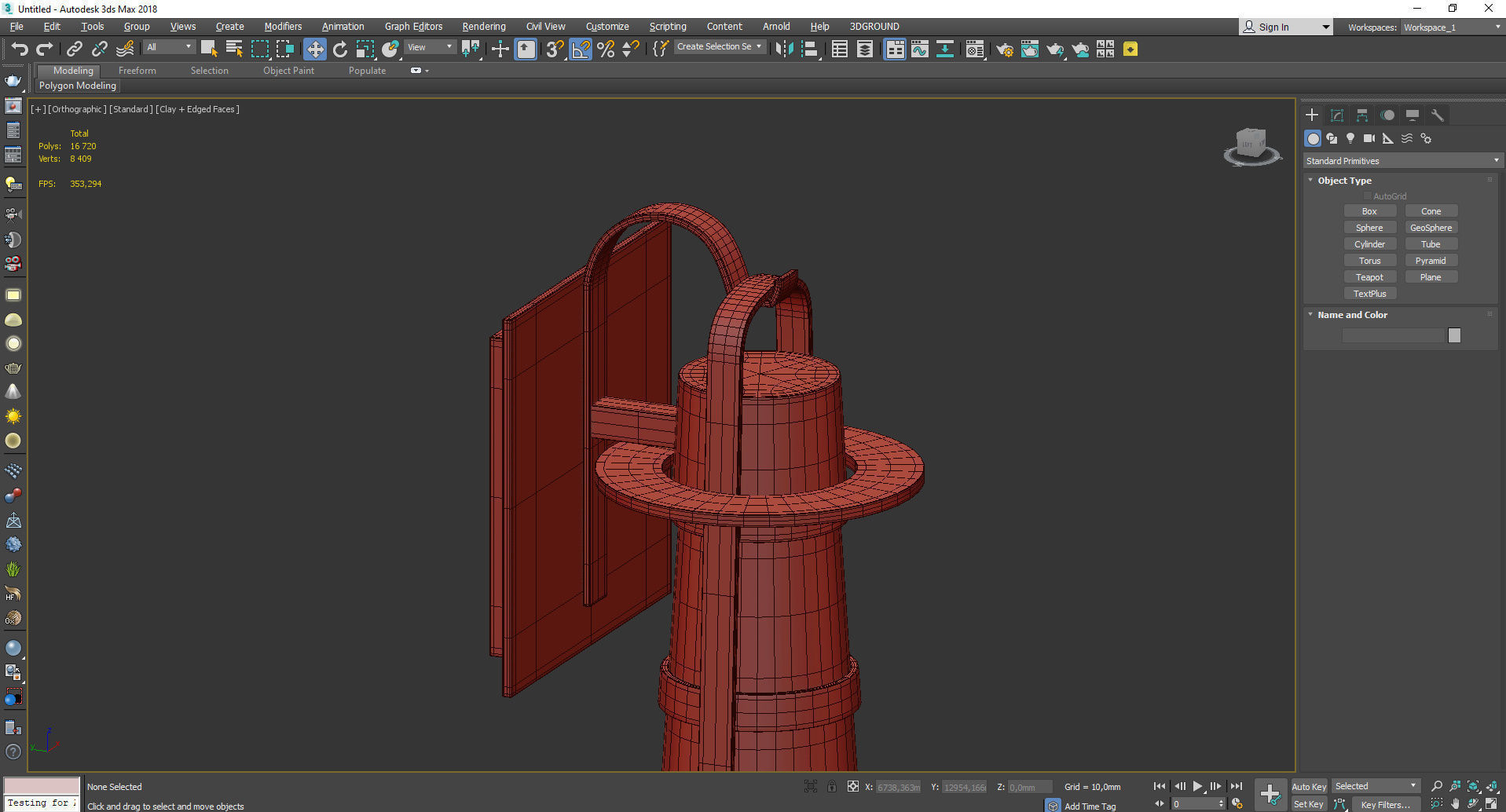This screenshot has height=812, width=1506.
Task: Open the Sign In dropdown
Action: (1285, 27)
